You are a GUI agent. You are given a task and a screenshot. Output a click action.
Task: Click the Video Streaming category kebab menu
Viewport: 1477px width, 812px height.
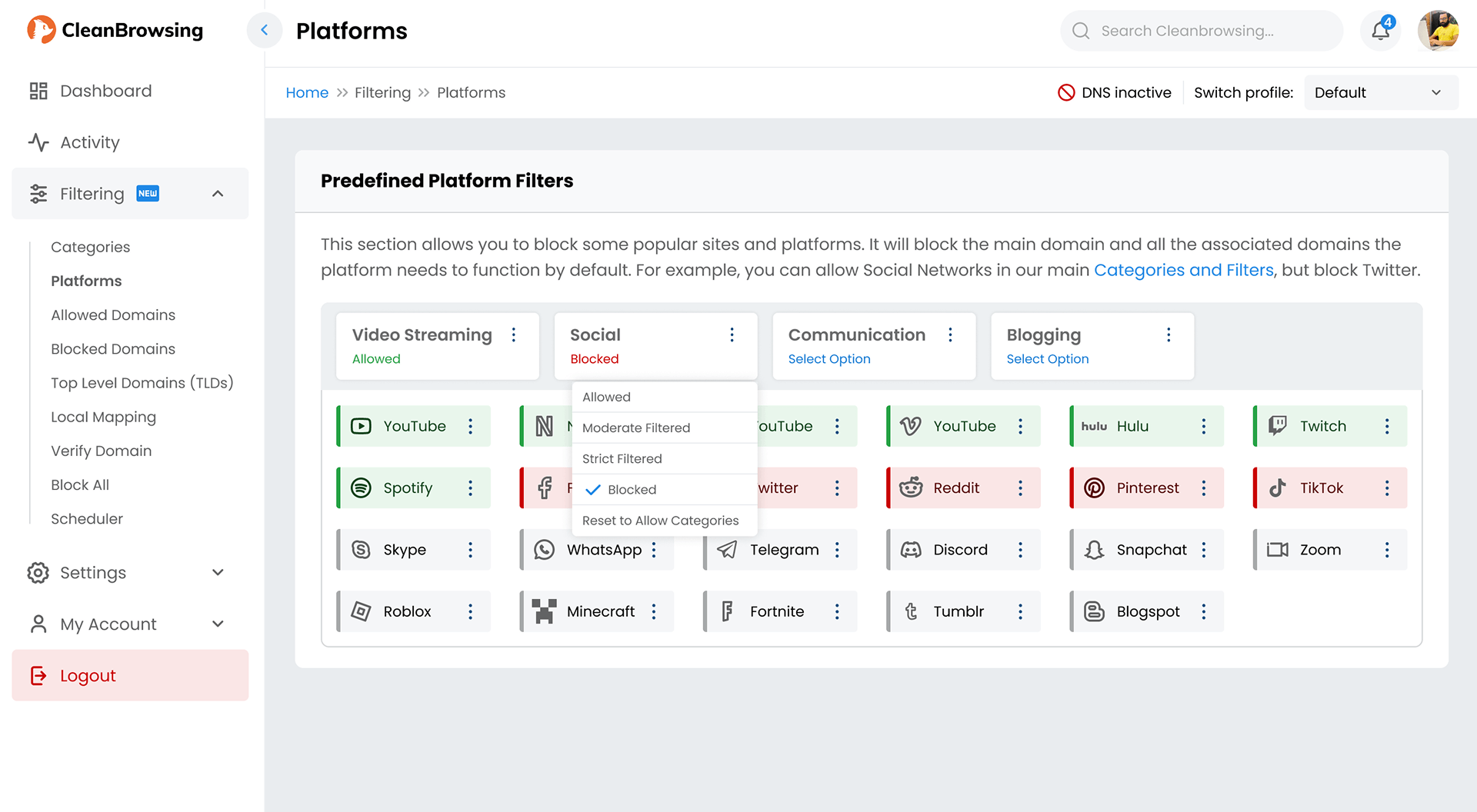click(514, 335)
